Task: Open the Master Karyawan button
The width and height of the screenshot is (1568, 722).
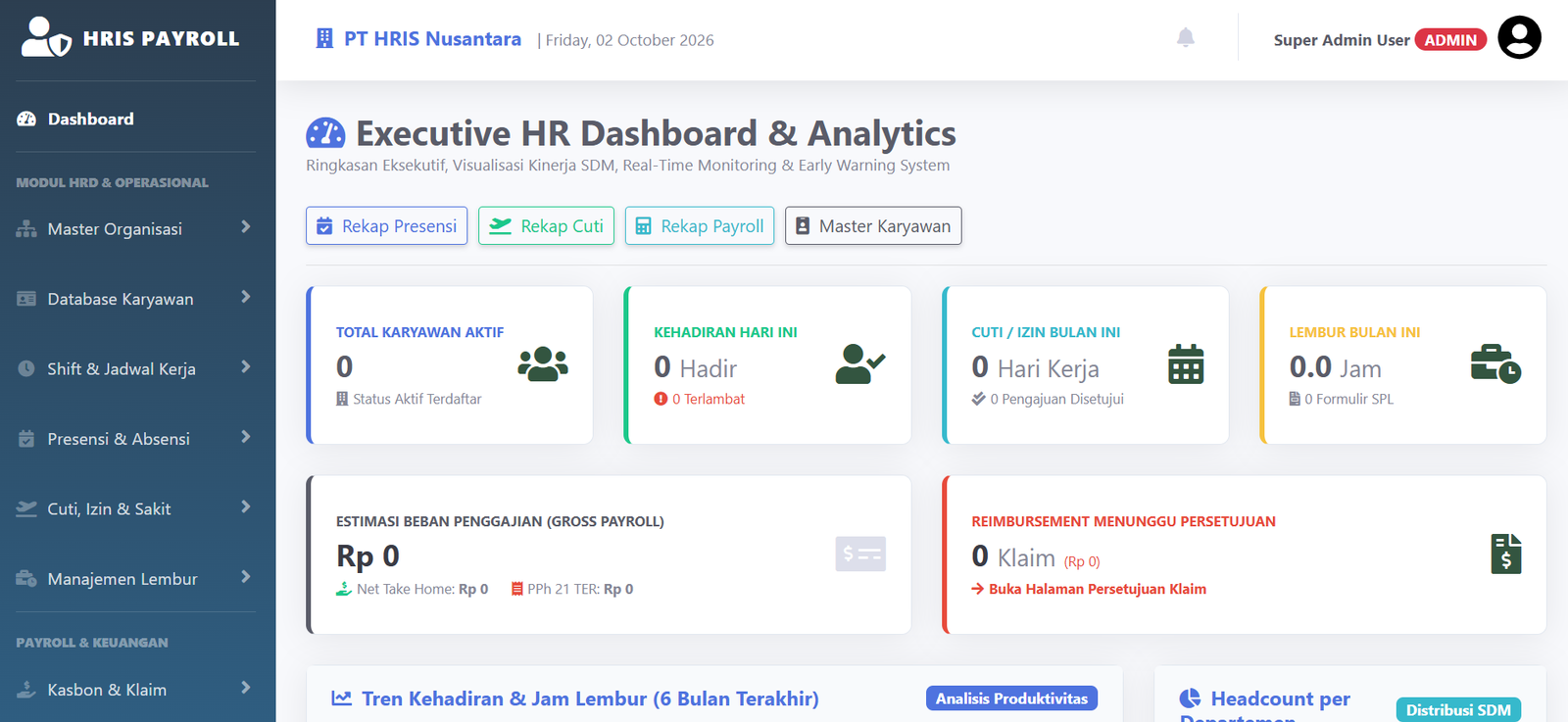Action: click(x=873, y=225)
